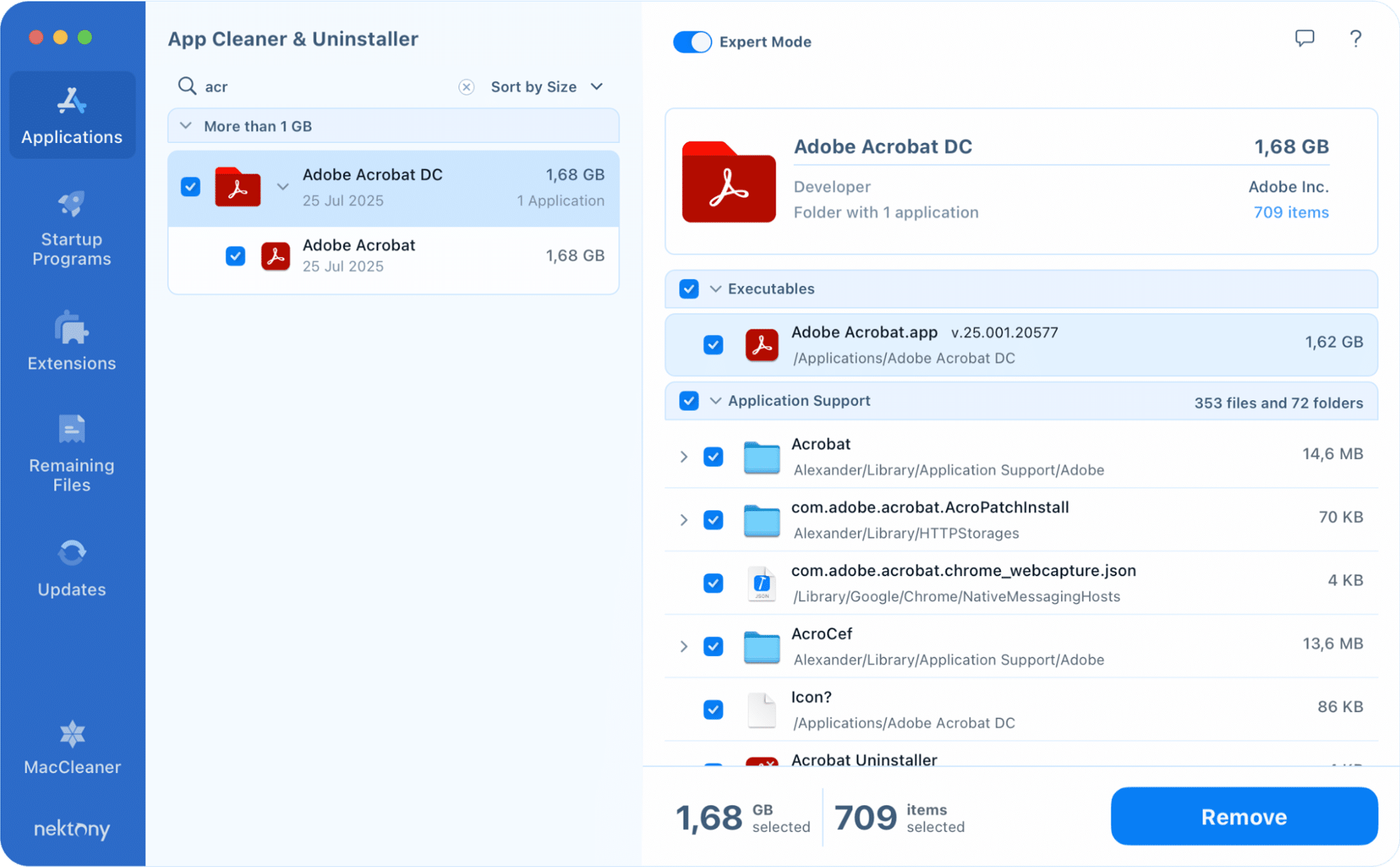Screen dimensions: 1400x867
Task: Select the Application Support section header
Action: 799,400
